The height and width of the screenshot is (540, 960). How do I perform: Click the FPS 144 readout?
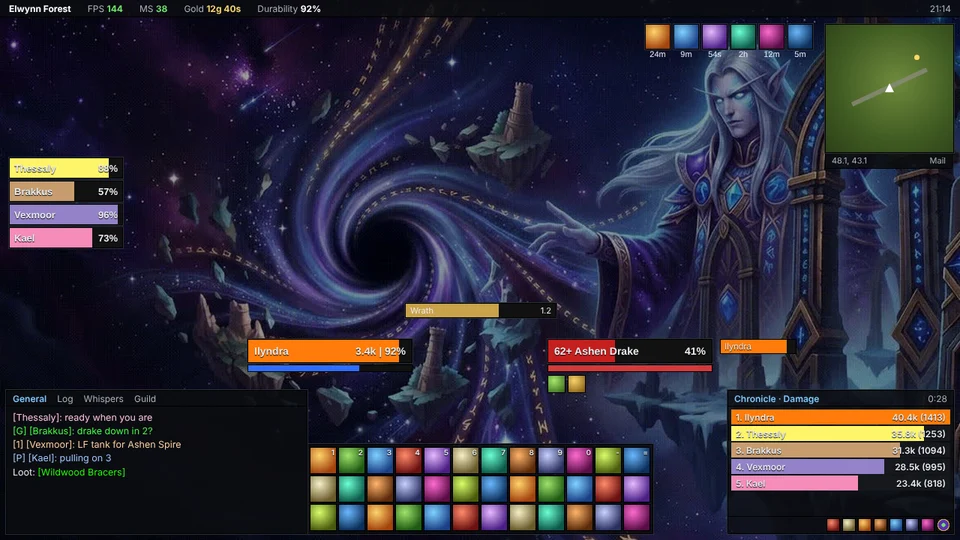[105, 9]
